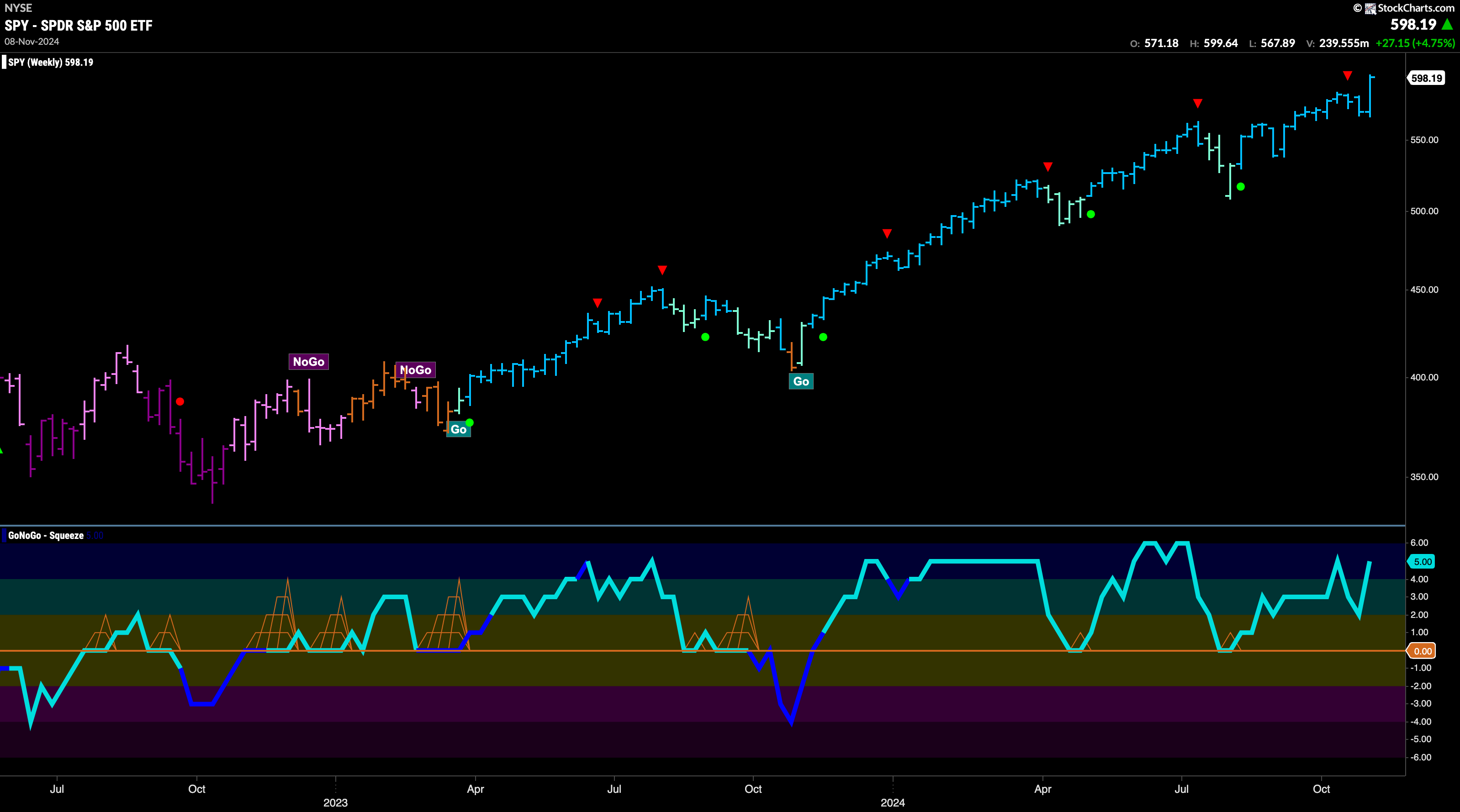
Task: Click the green dot near Aug 2024 low
Action: coord(1241,186)
